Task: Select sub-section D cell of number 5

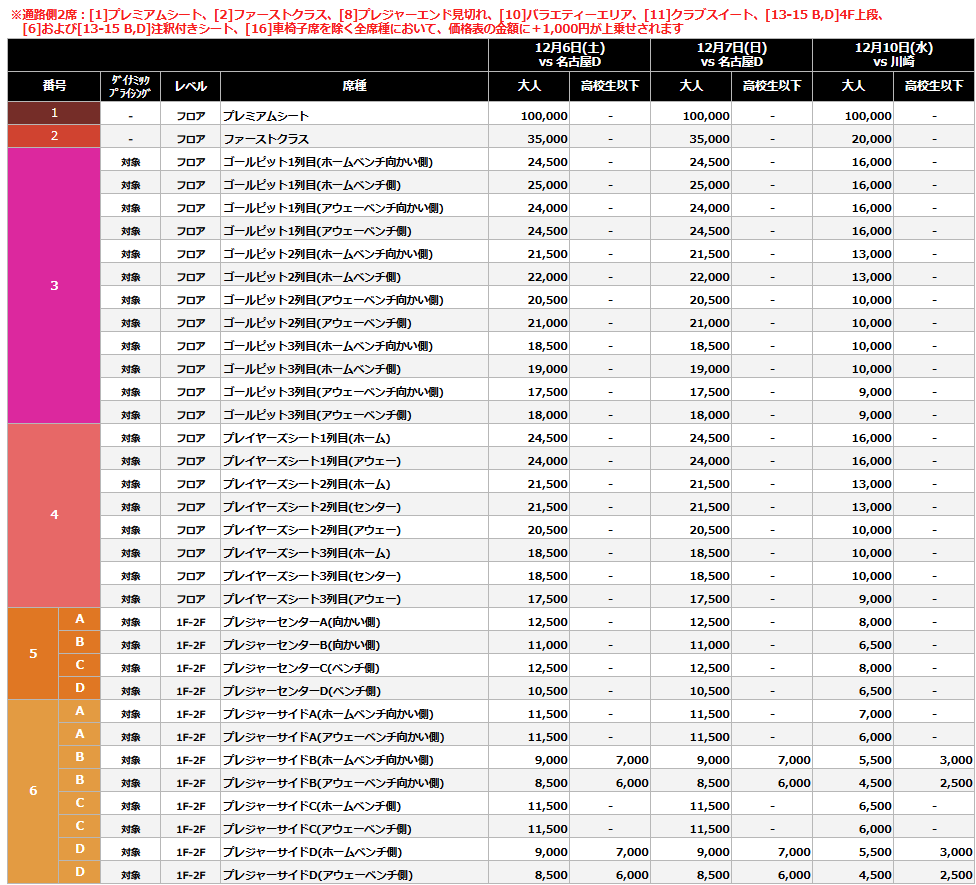Action: 79,688
